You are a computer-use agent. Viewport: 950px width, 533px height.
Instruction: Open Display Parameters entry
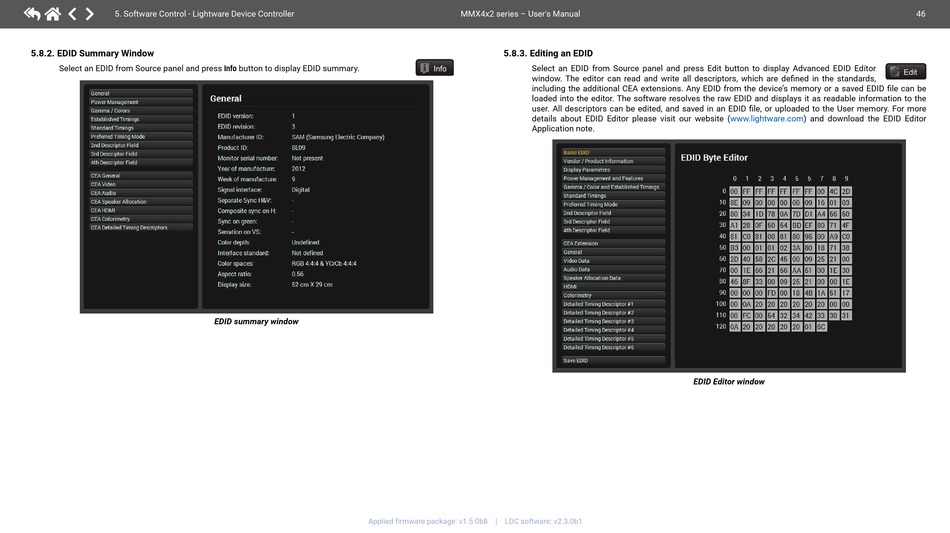[613, 170]
